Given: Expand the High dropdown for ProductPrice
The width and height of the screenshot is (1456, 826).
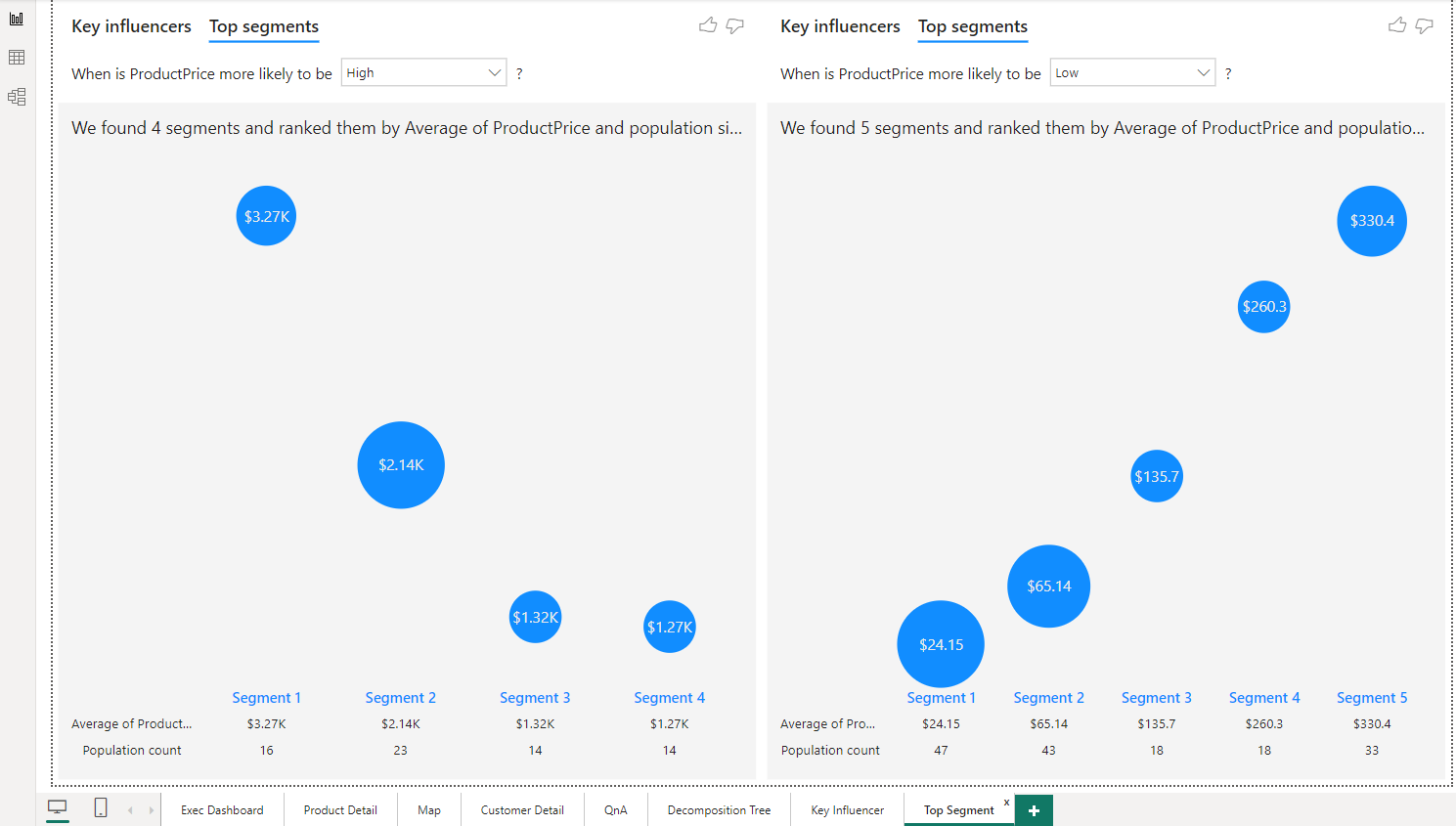Looking at the screenshot, I should [x=423, y=73].
